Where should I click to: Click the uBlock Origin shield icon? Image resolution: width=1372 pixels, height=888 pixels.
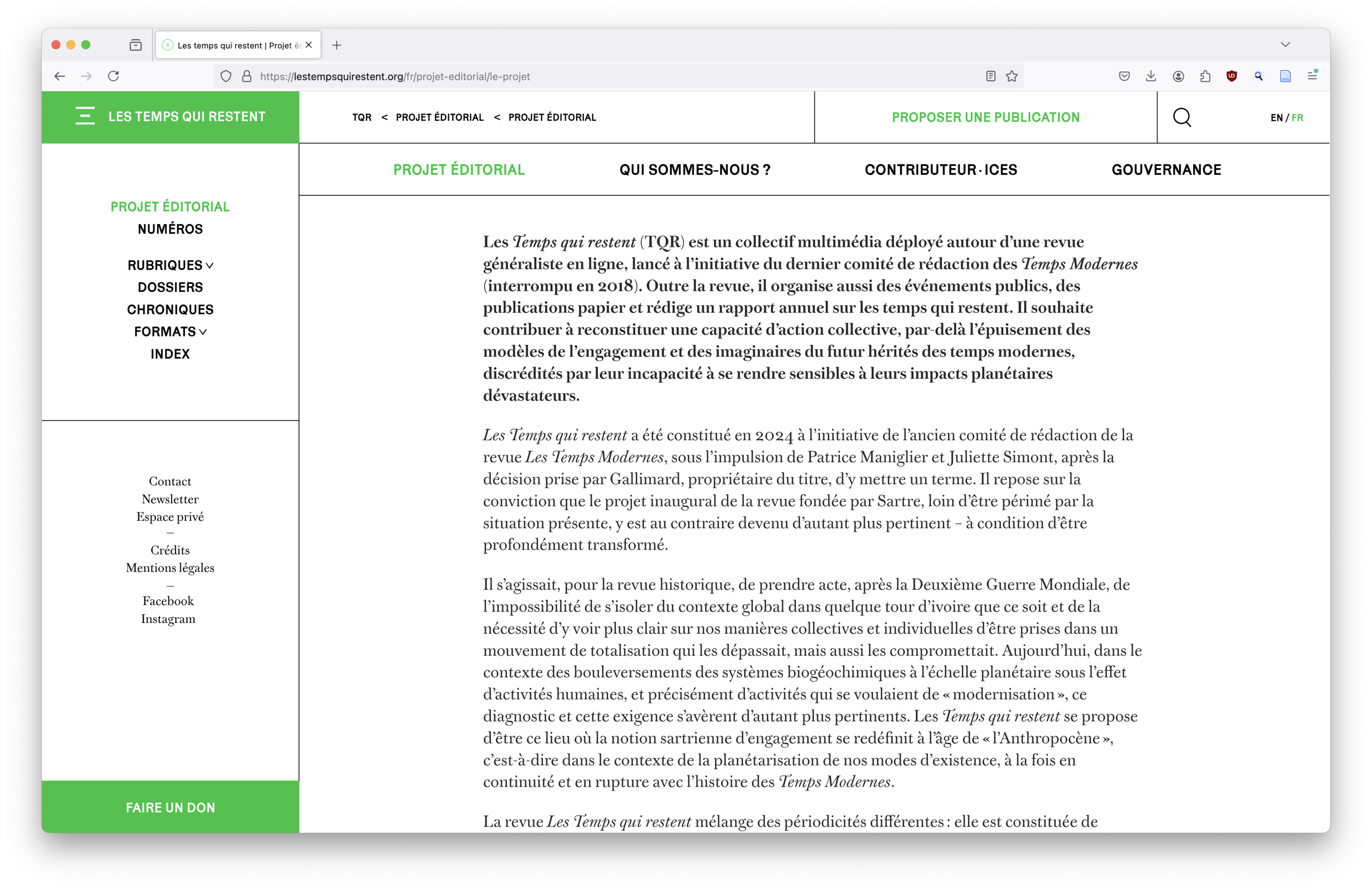pyautogui.click(x=1231, y=76)
